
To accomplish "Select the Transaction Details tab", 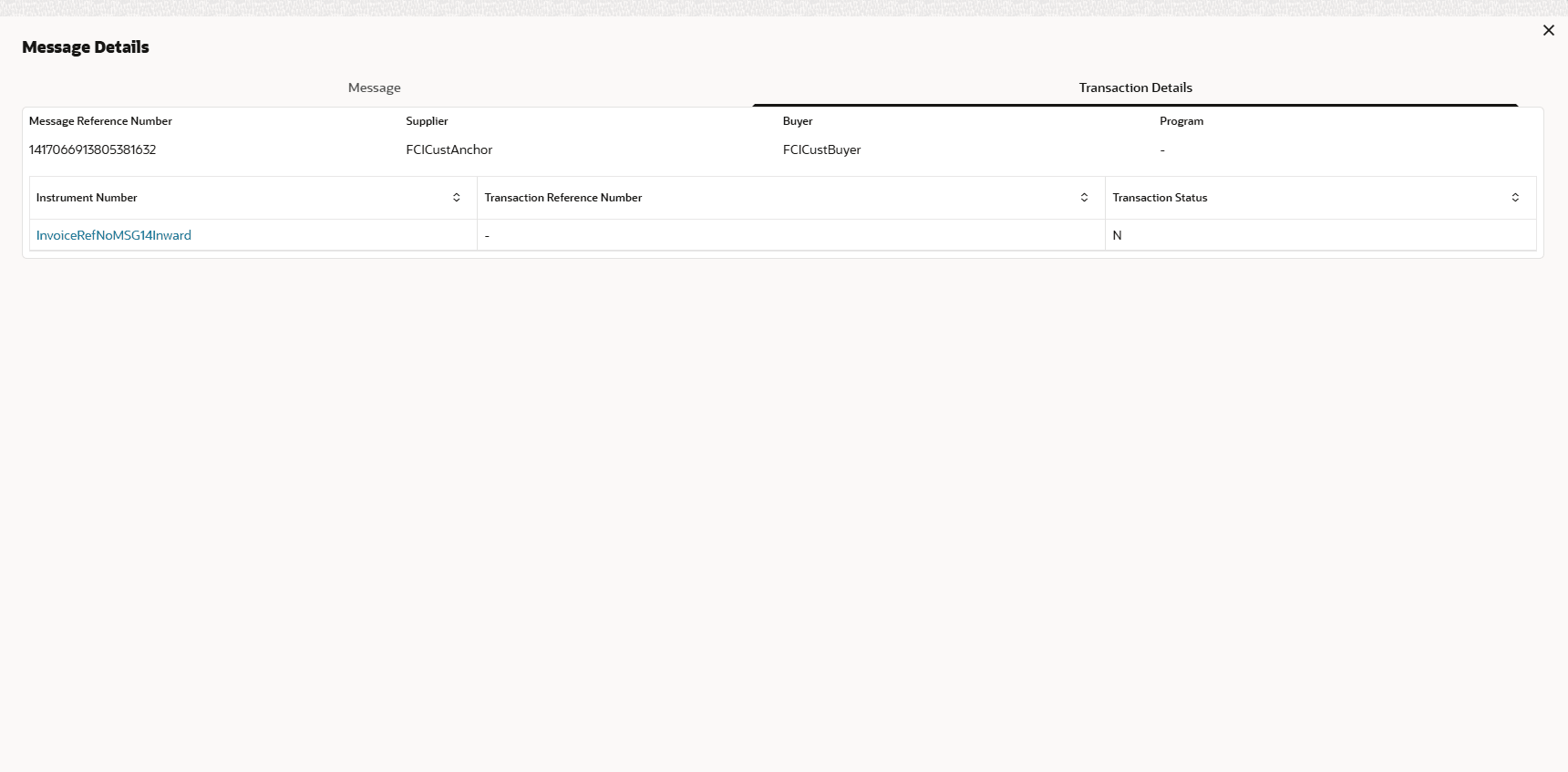I will 1135,87.
